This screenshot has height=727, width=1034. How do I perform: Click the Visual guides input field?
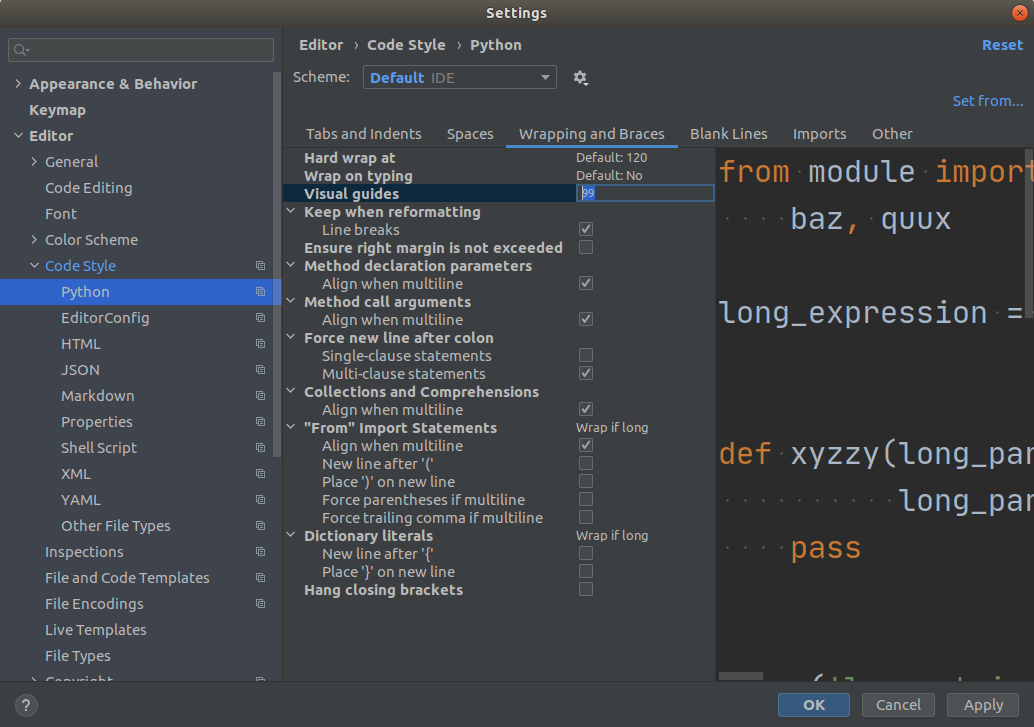point(645,192)
